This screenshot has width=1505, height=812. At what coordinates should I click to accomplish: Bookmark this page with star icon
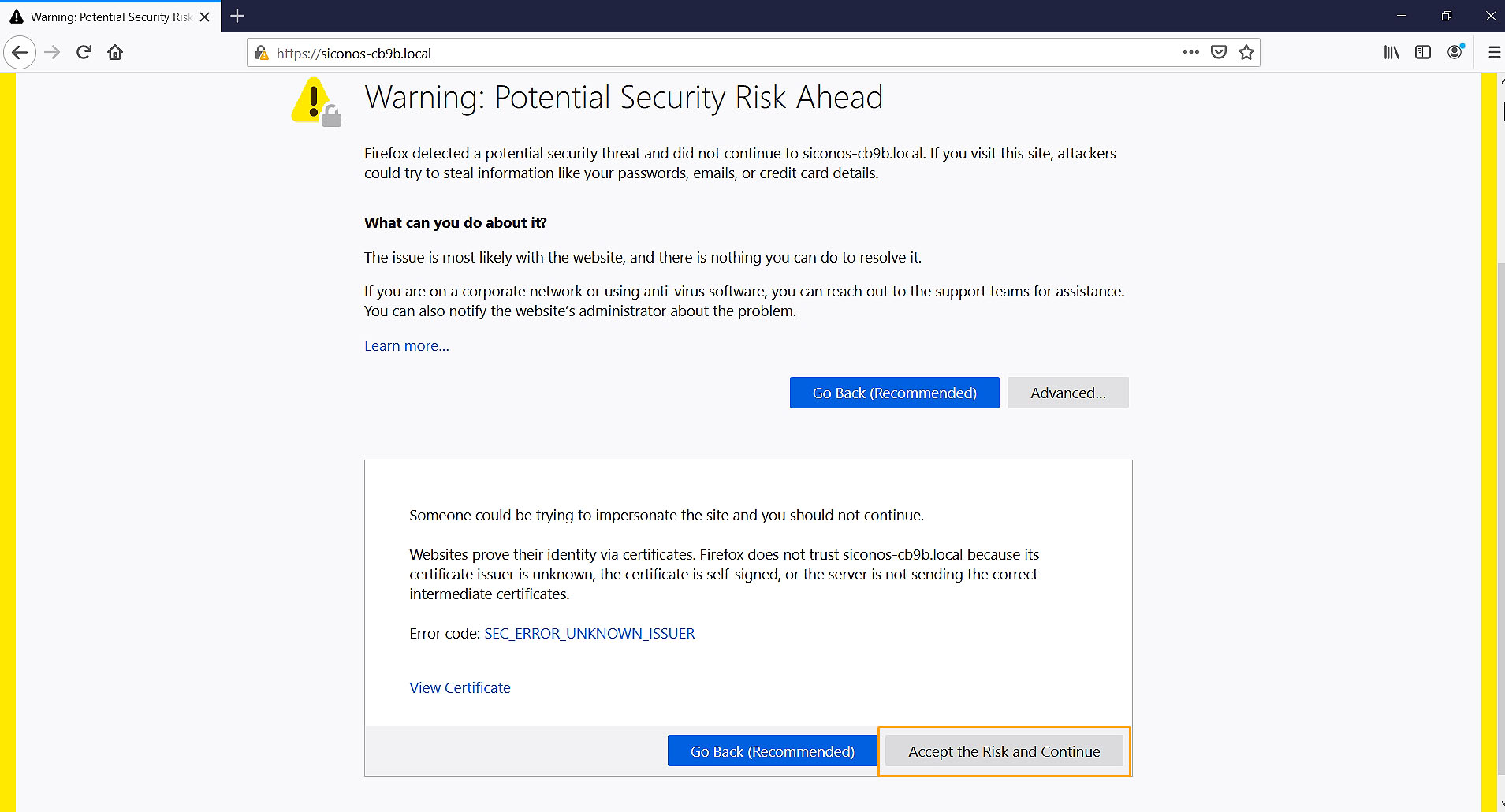pos(1246,53)
